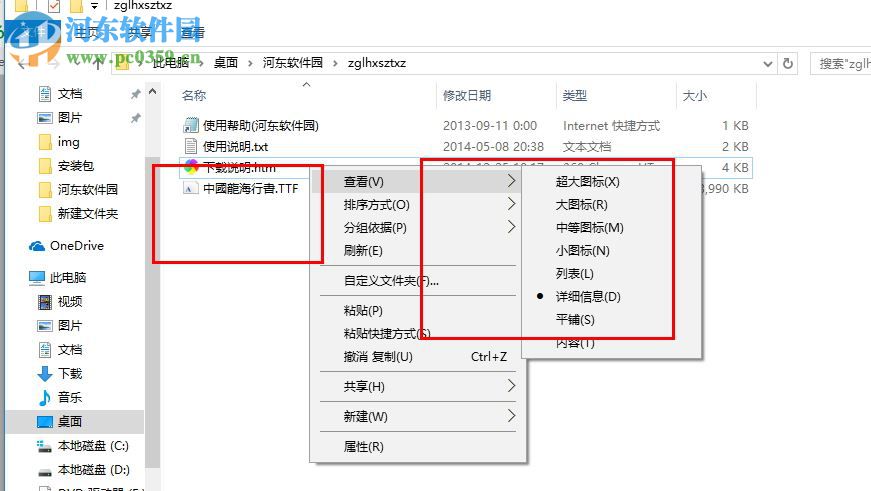871x491 pixels.
Task: Expand the 分组依据(P) submenu arrow
Action: (x=511, y=227)
